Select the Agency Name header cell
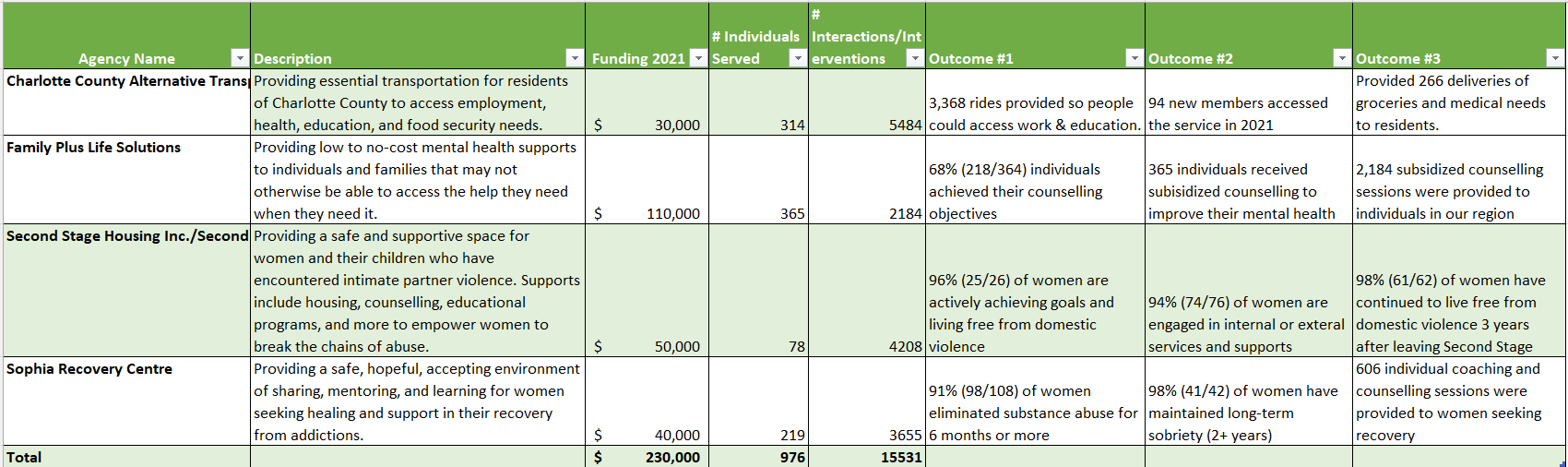 pos(126,36)
